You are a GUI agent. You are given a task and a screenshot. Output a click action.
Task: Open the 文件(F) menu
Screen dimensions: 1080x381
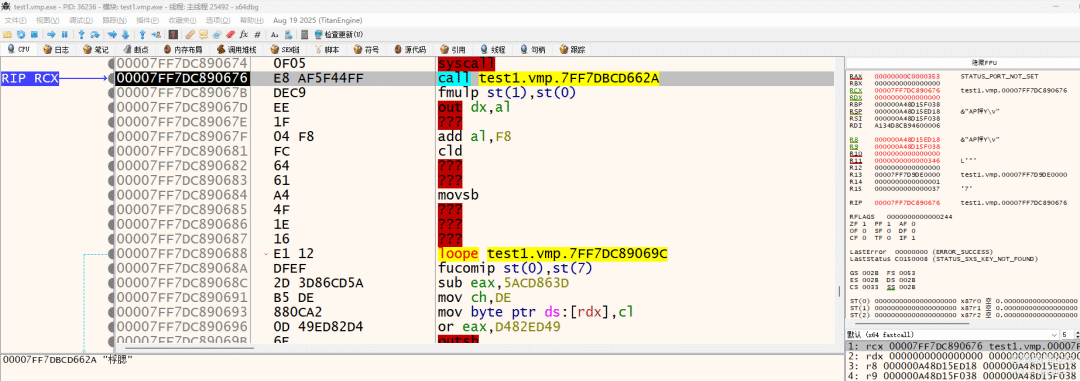coord(16,20)
